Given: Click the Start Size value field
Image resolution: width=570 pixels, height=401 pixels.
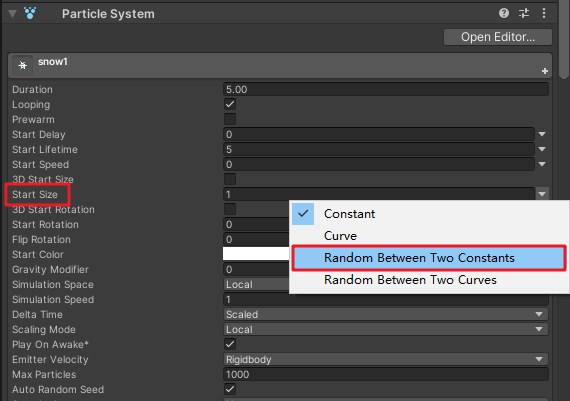Looking at the screenshot, I should (x=379, y=194).
